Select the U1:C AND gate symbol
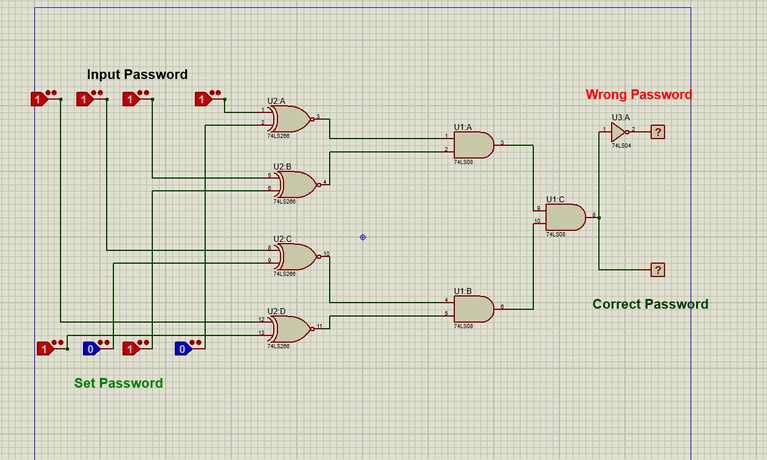Screen dimensions: 767x460 [565, 217]
